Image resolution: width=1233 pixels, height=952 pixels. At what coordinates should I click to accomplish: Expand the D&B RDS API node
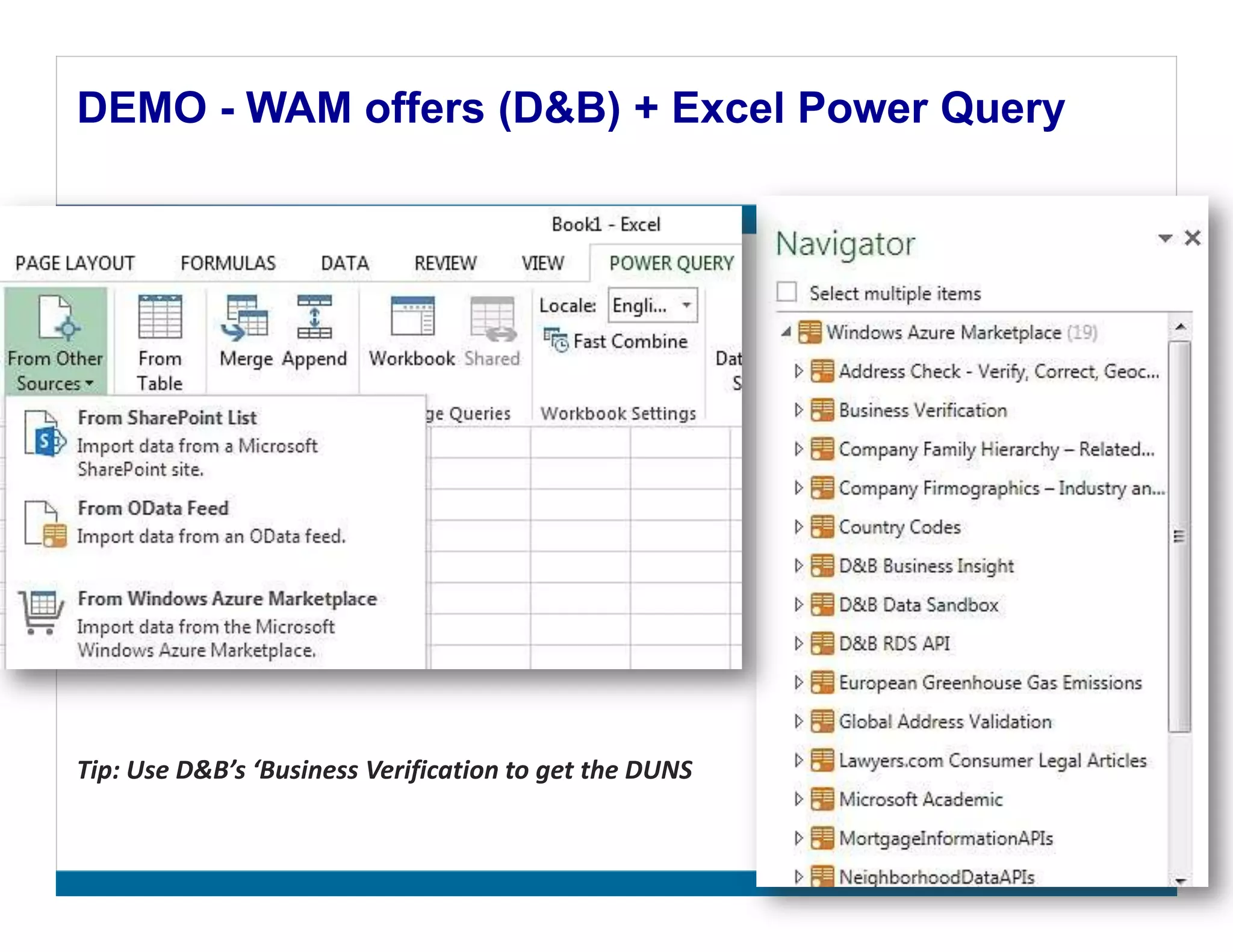pyautogui.click(x=798, y=643)
